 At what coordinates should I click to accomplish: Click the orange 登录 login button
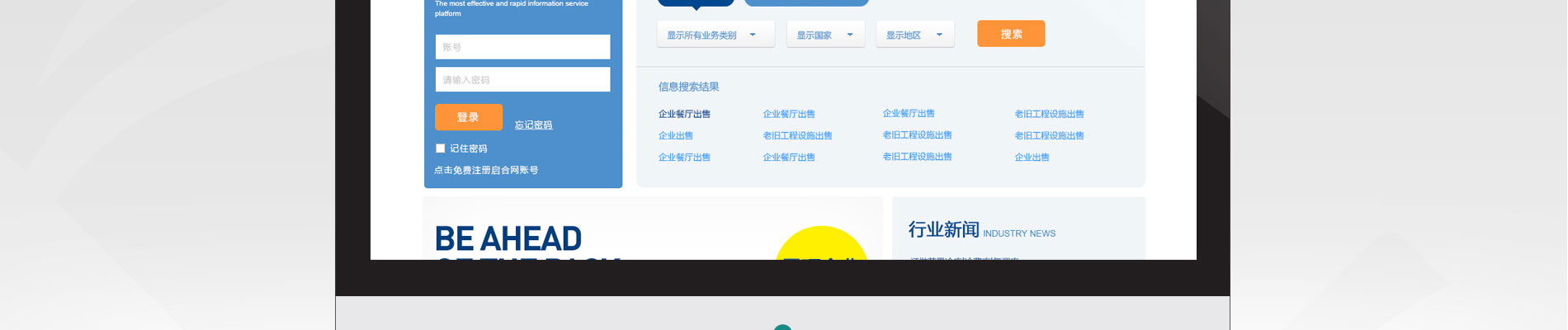(469, 117)
